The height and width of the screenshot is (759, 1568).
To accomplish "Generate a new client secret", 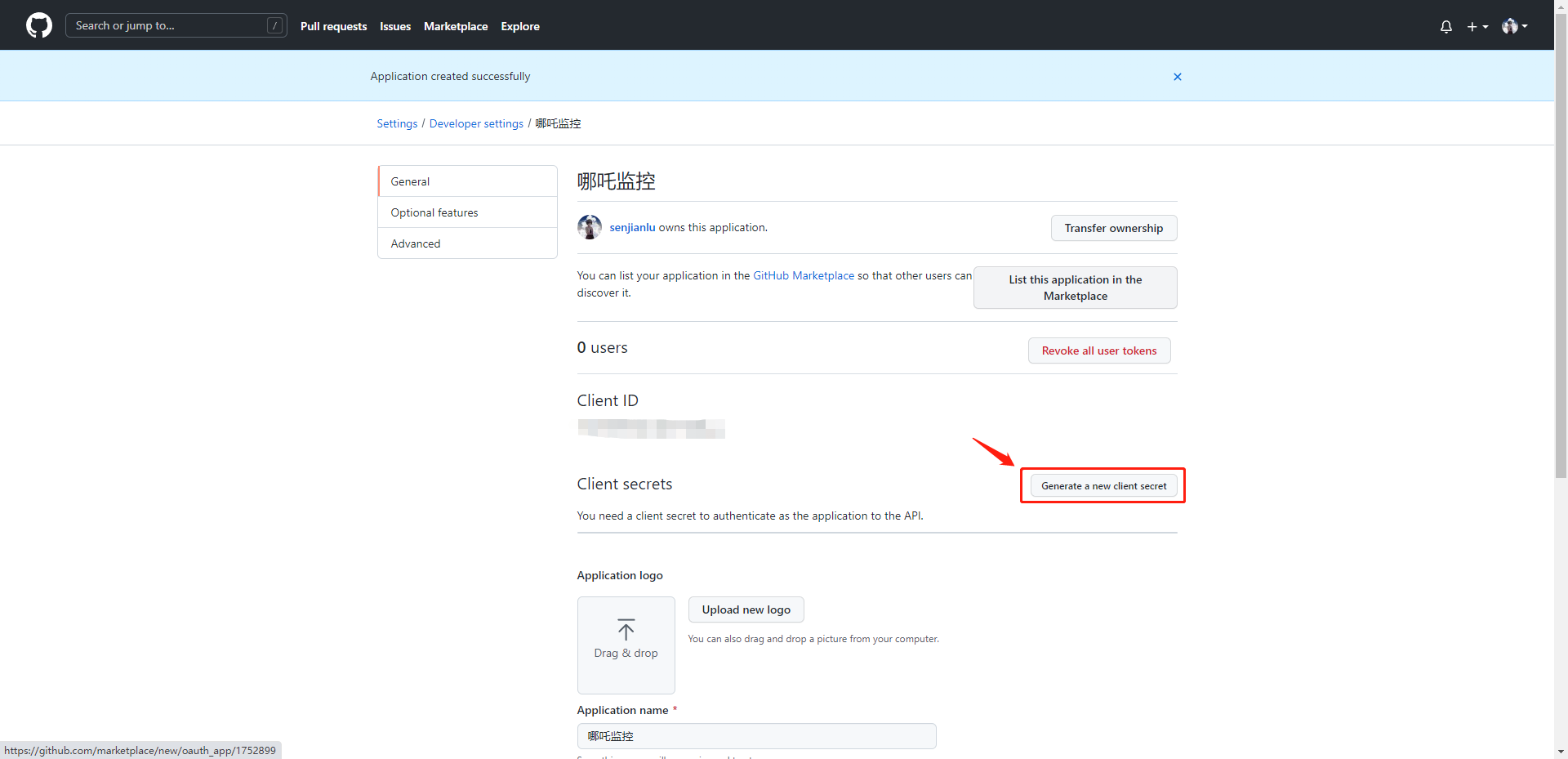I will pos(1103,485).
